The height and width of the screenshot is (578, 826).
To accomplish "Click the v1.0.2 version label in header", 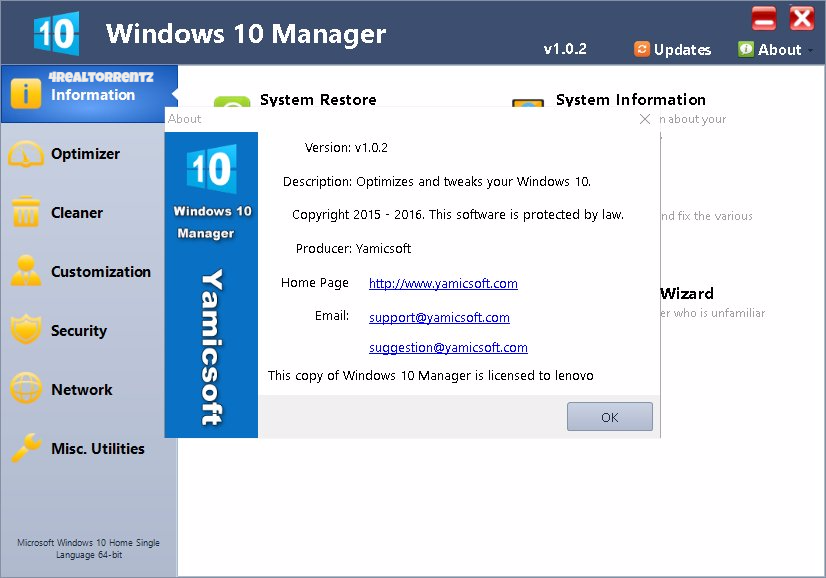I will [x=565, y=50].
